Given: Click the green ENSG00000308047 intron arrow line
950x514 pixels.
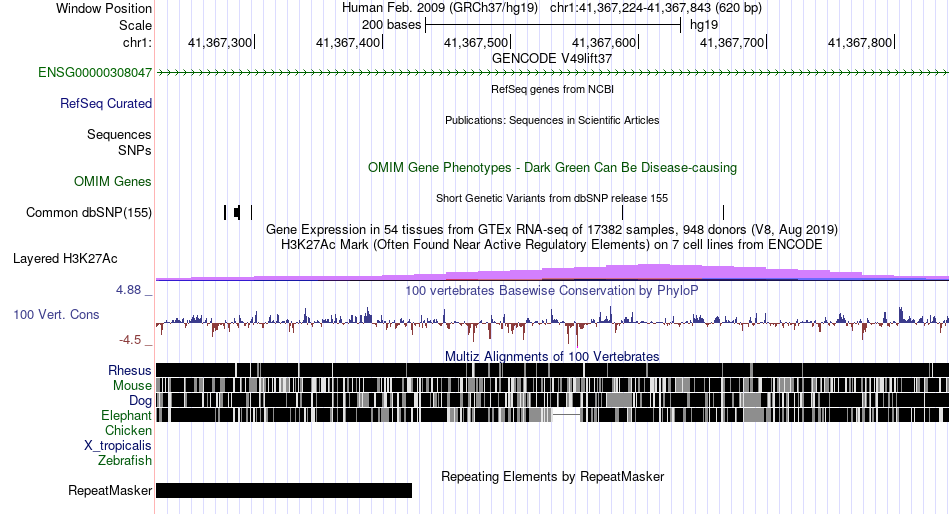Looking at the screenshot, I should click(552, 73).
